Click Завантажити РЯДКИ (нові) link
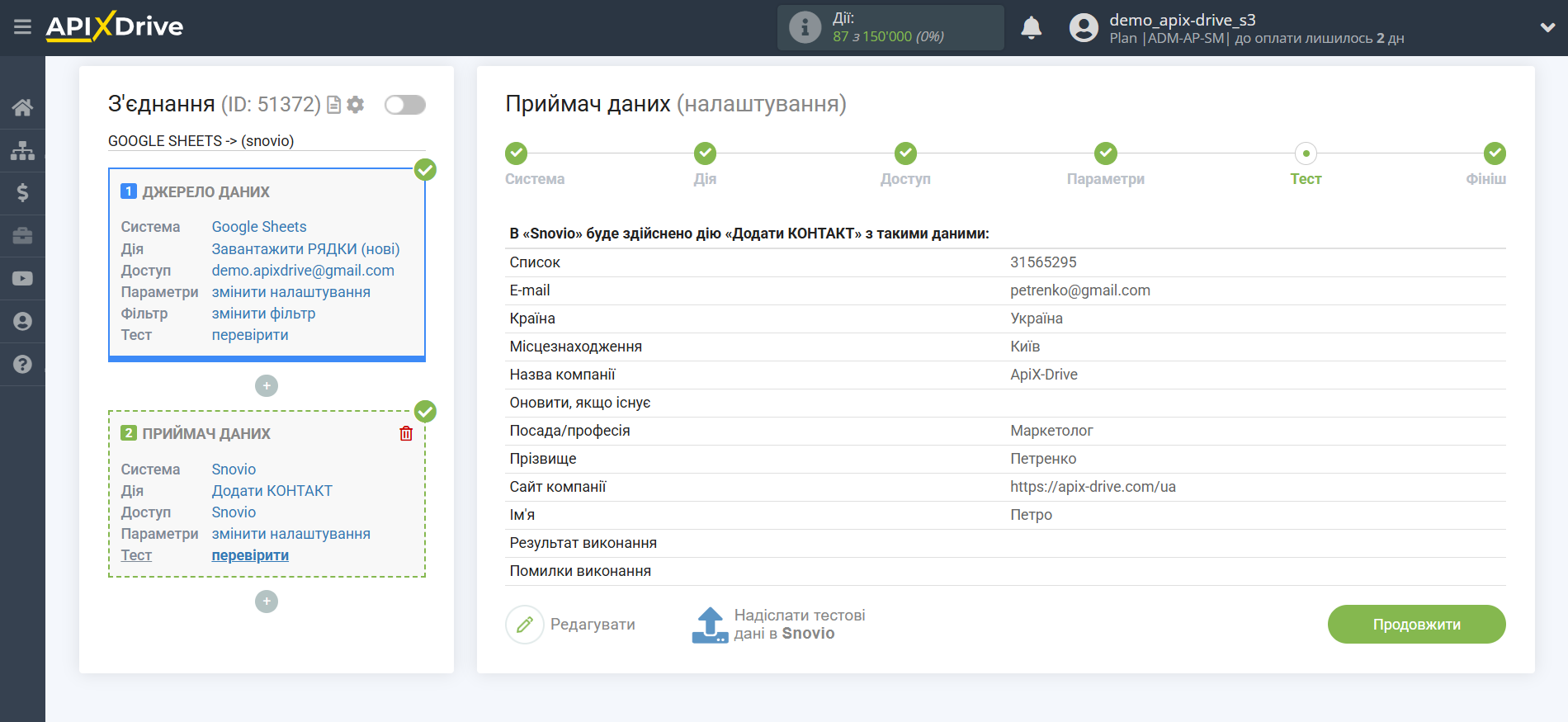Screen dimensions: 1568x722 [x=305, y=248]
